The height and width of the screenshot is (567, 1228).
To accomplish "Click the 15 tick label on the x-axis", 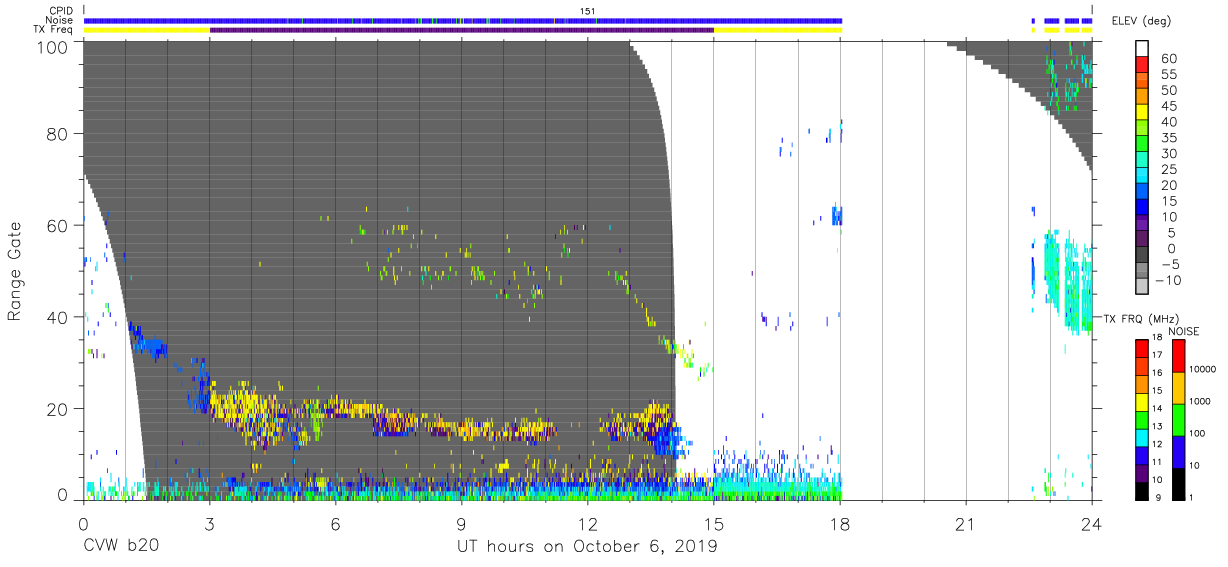I will pos(714,524).
